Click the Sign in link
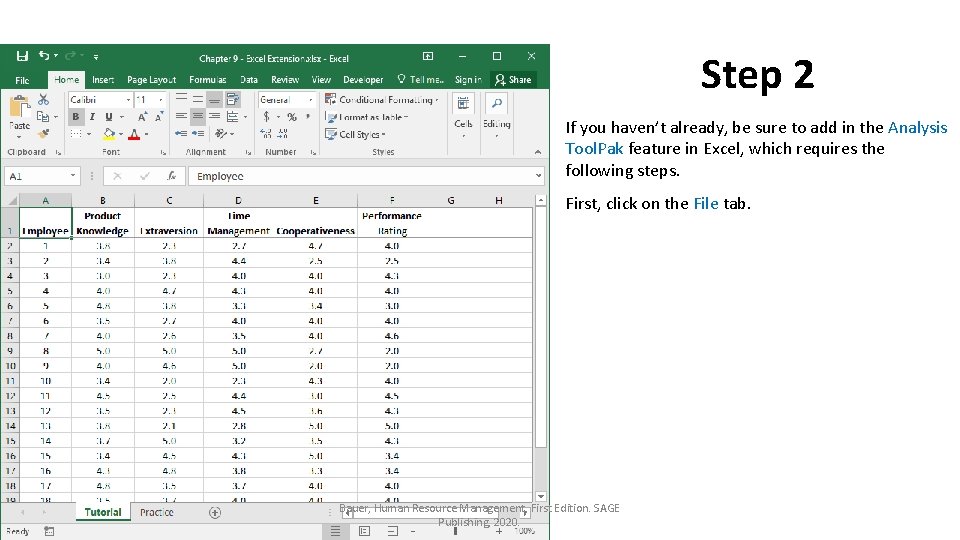The width and height of the screenshot is (960, 540). (468, 80)
